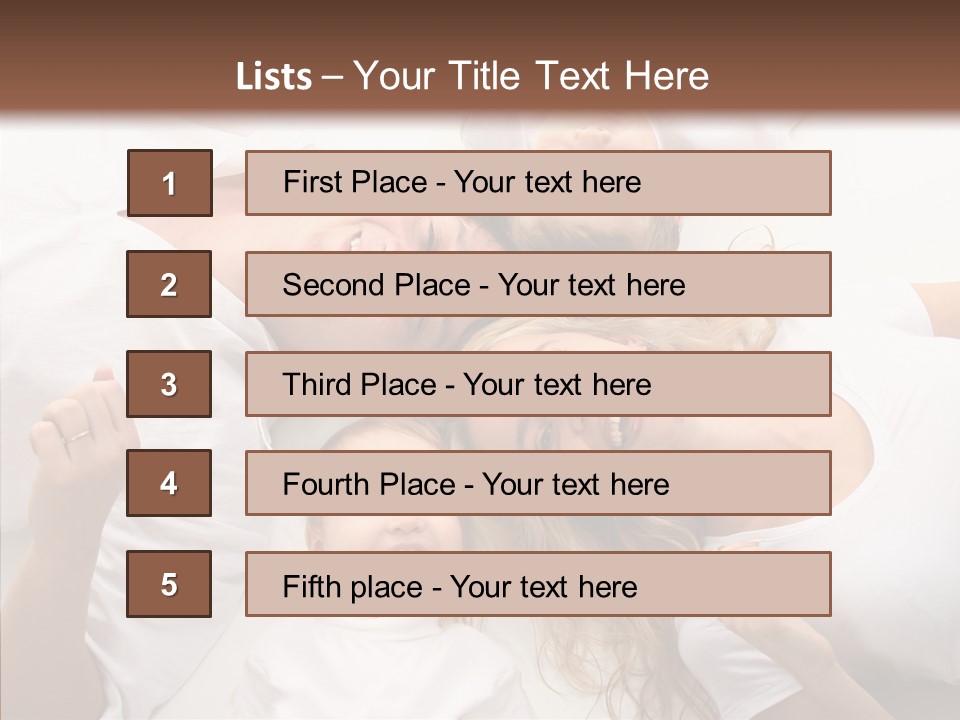
Task: Click the ring on the raised hand
Action: [76, 436]
